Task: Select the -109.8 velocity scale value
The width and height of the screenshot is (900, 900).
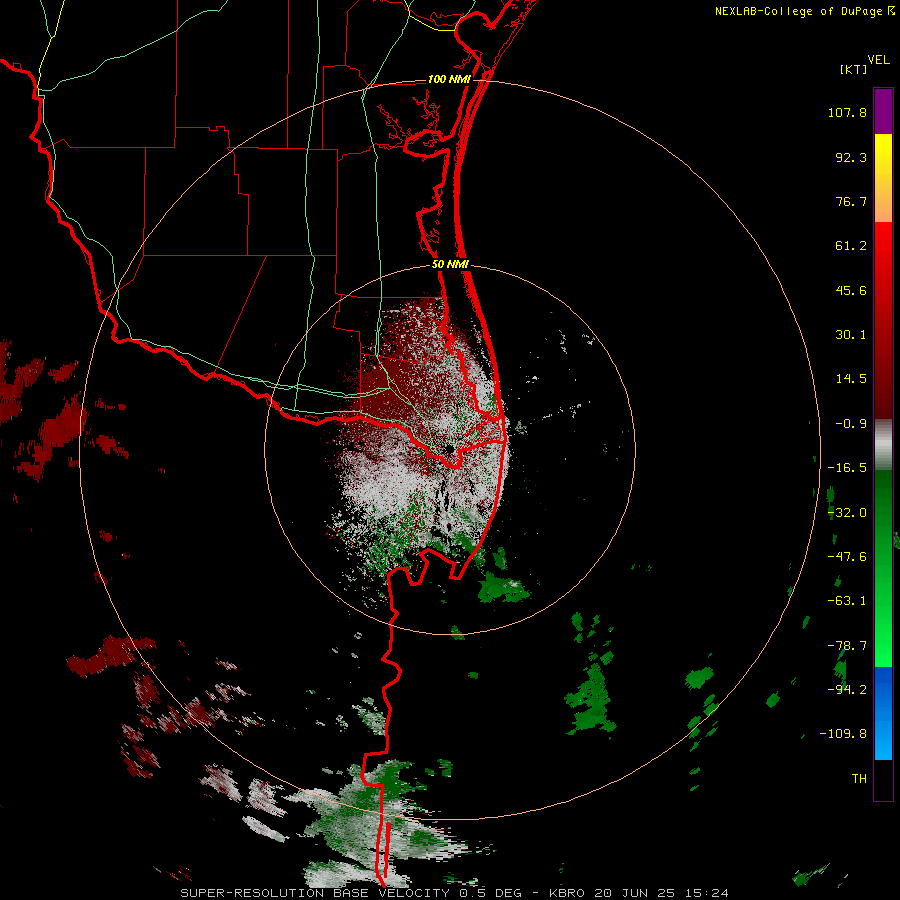Action: pos(843,734)
